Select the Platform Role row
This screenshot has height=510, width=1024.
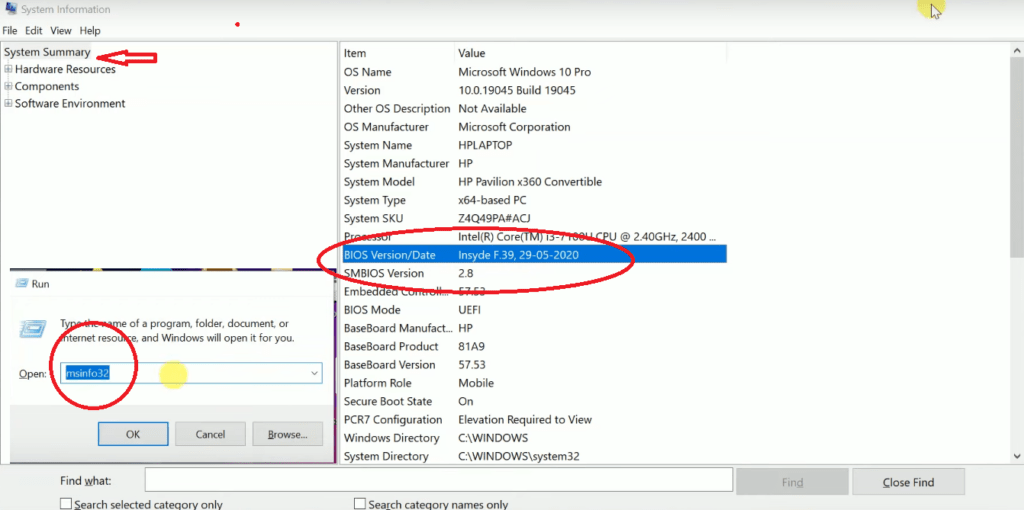534,383
